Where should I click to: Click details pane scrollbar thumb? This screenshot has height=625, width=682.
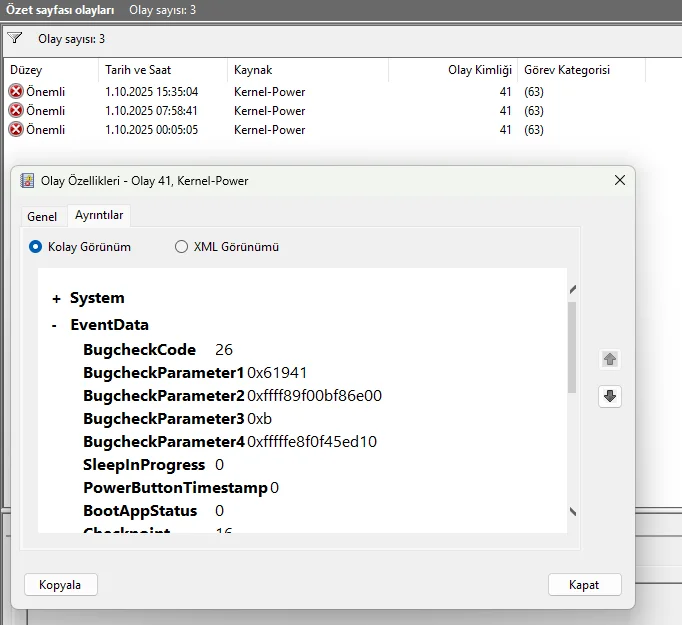(x=572, y=348)
